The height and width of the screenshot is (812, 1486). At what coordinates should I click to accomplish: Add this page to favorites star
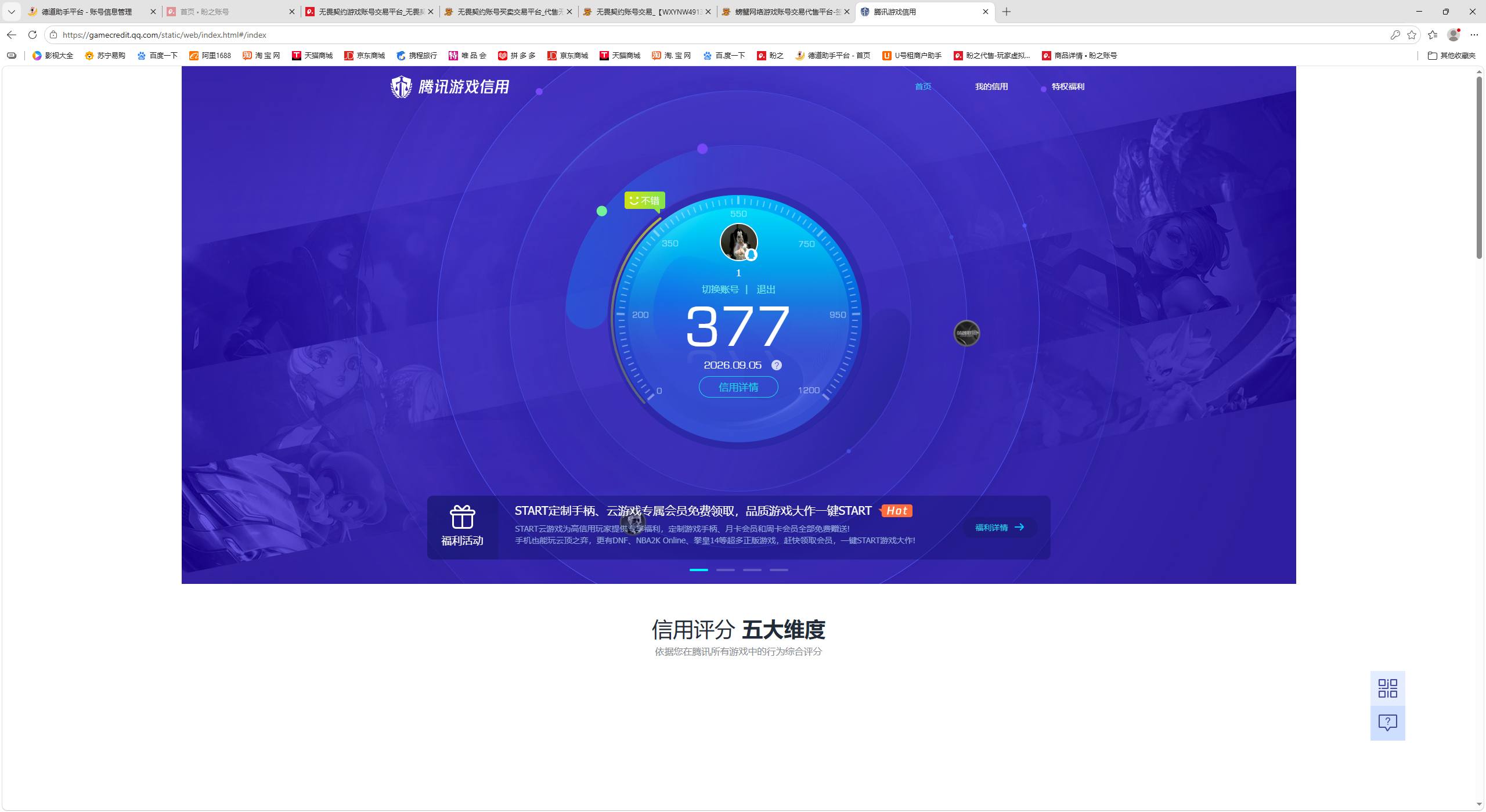coord(1412,35)
